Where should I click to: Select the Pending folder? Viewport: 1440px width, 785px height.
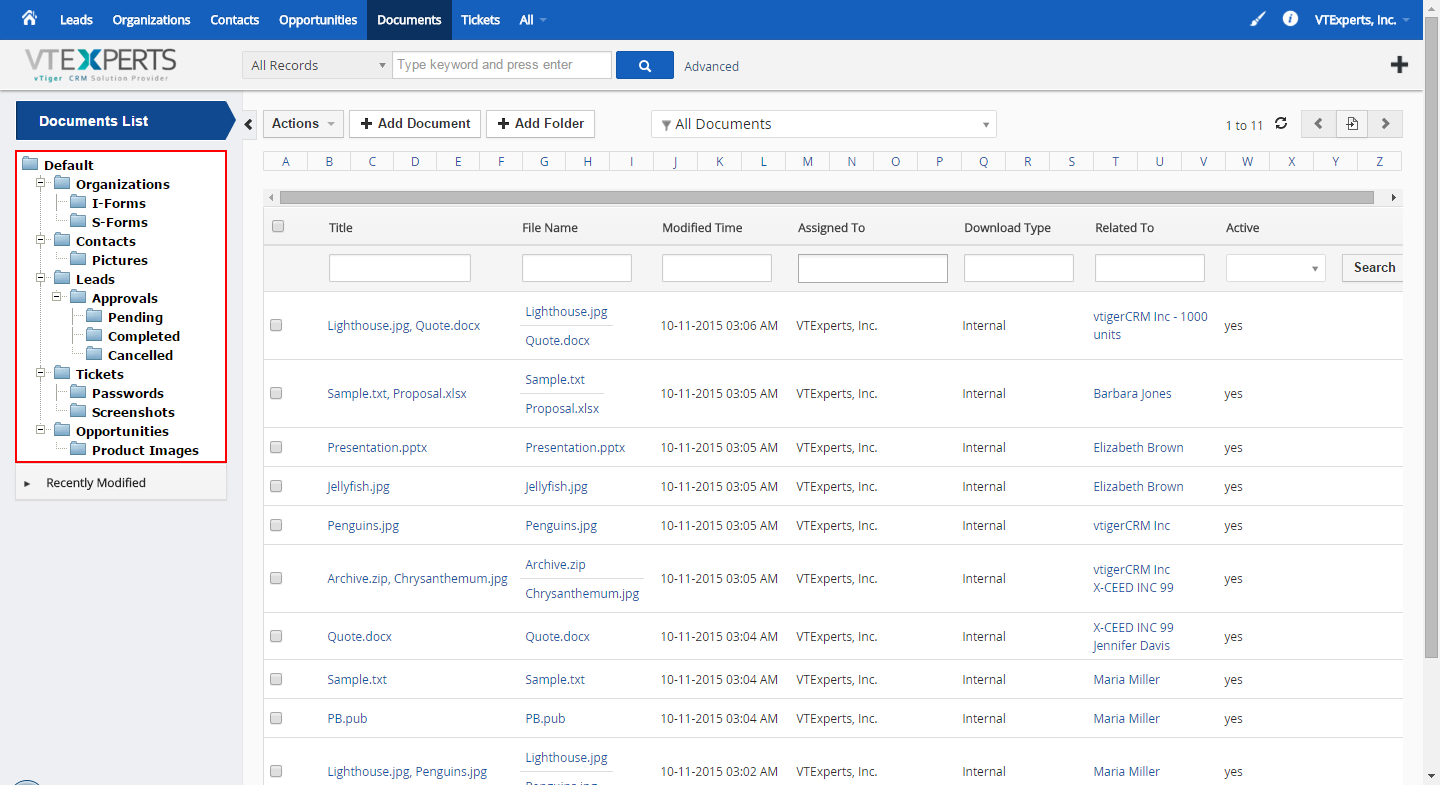(x=135, y=317)
